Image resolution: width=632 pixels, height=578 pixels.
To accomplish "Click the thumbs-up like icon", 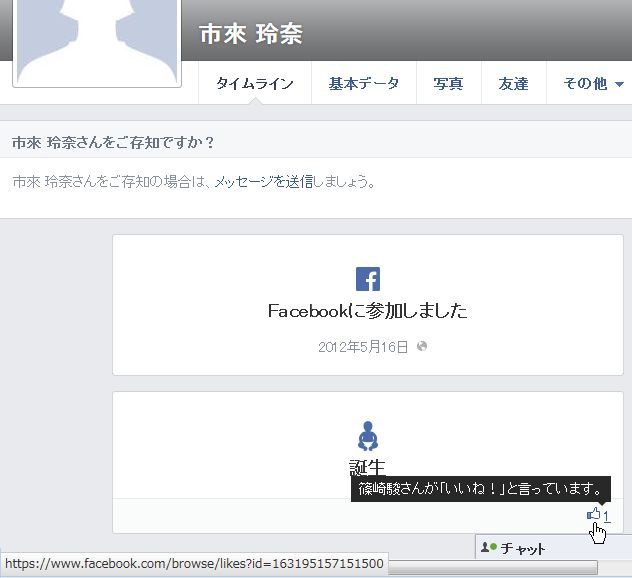I will tap(594, 514).
